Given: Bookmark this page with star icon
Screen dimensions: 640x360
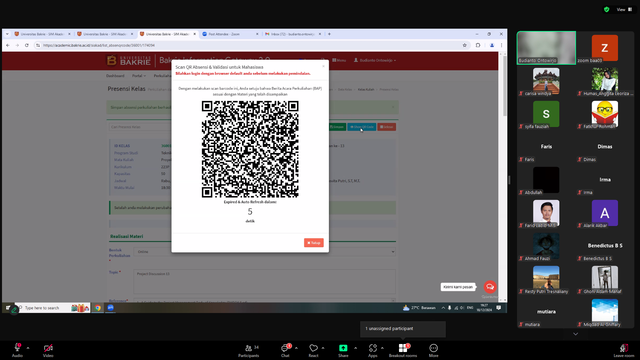Looking at the screenshot, I should coord(464,45).
